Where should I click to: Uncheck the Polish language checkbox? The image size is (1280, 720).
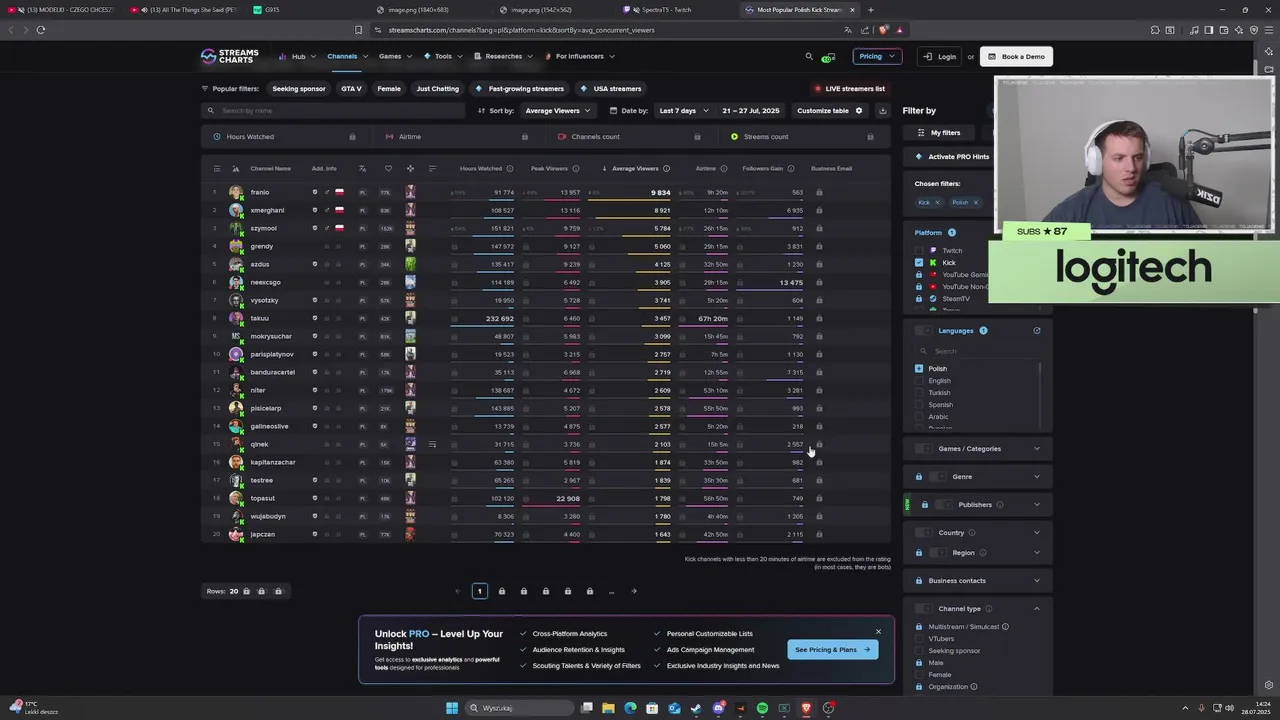coord(919,369)
